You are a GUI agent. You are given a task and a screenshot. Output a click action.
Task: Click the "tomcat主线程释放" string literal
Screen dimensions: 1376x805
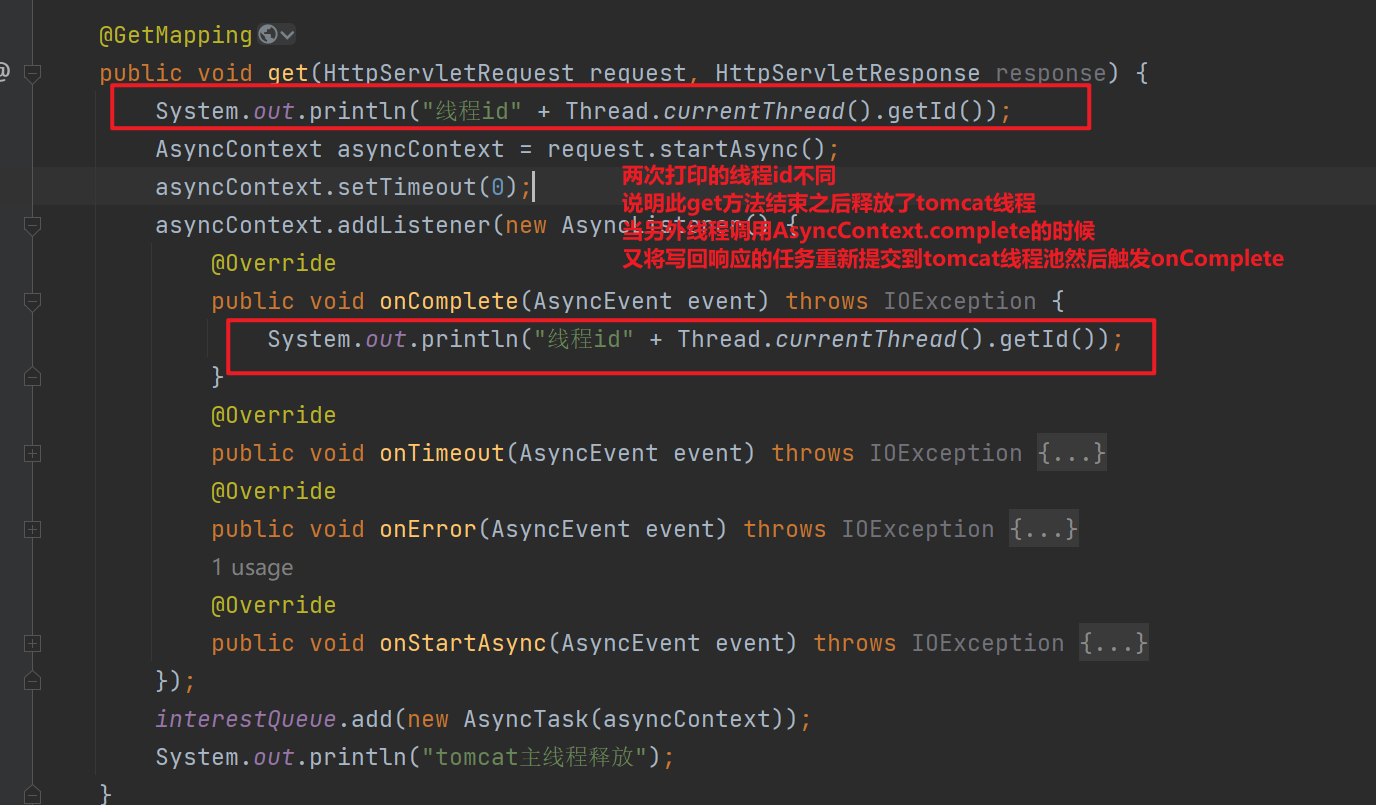coord(534,757)
